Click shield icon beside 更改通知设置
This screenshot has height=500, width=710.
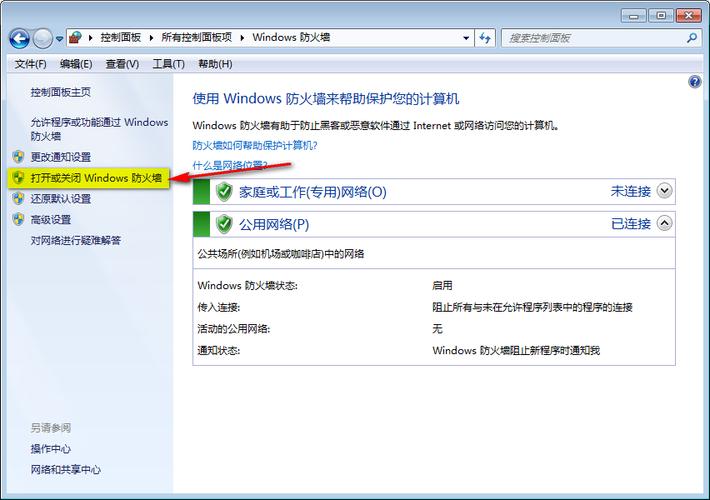pyautogui.click(x=18, y=157)
